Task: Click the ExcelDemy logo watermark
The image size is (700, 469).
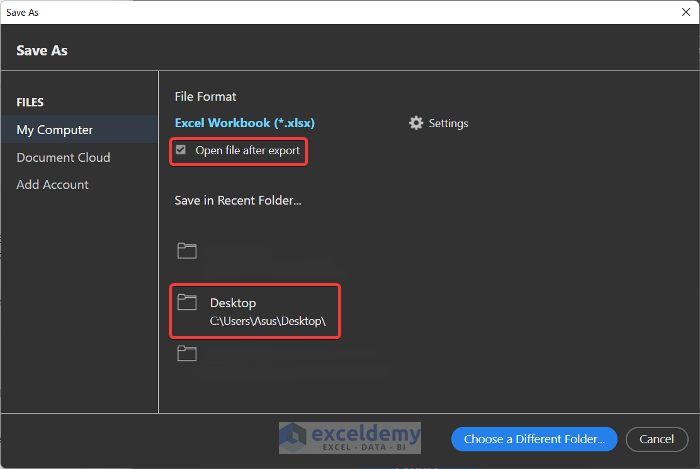Action: coord(349,438)
